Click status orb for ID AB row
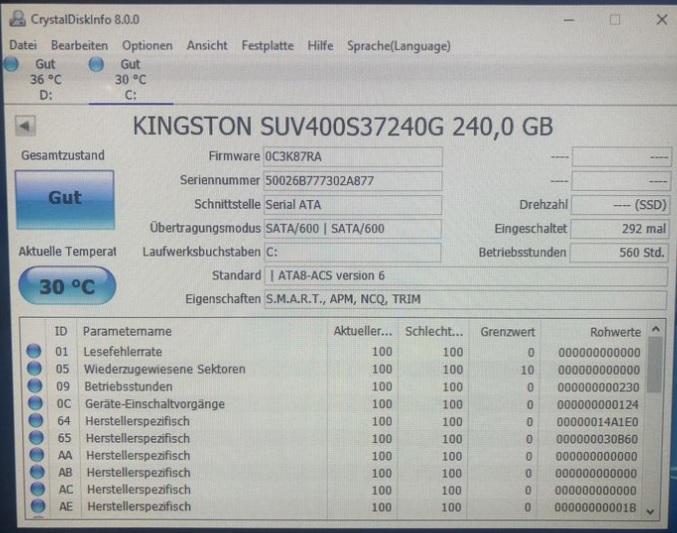 point(37,472)
